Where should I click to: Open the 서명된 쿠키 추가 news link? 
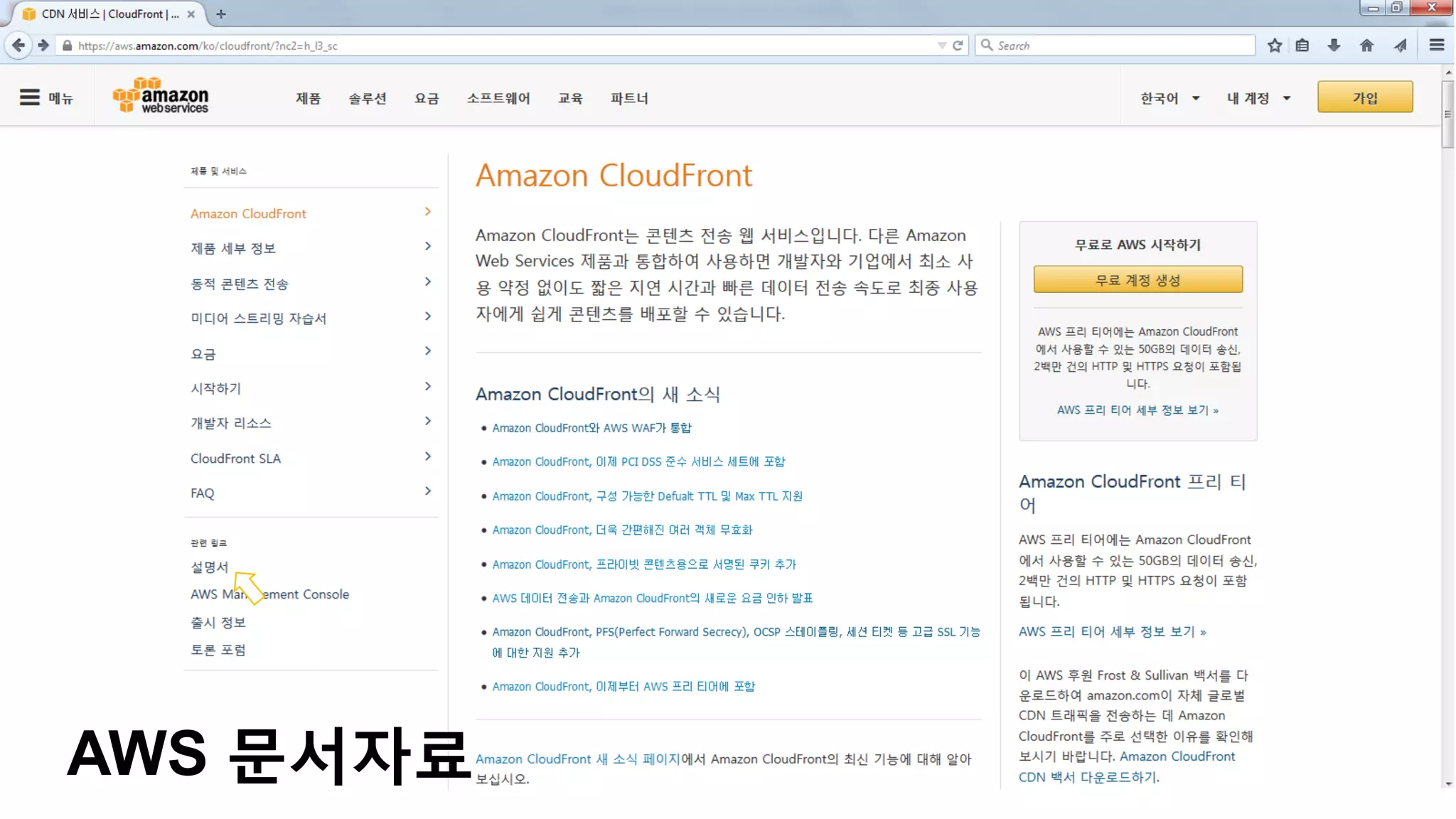tap(644, 564)
